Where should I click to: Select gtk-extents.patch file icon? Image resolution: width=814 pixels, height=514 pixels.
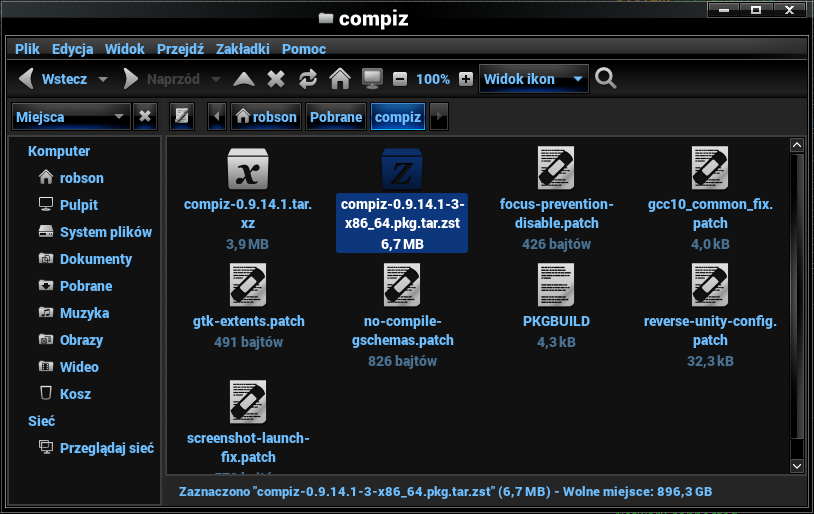point(248,285)
